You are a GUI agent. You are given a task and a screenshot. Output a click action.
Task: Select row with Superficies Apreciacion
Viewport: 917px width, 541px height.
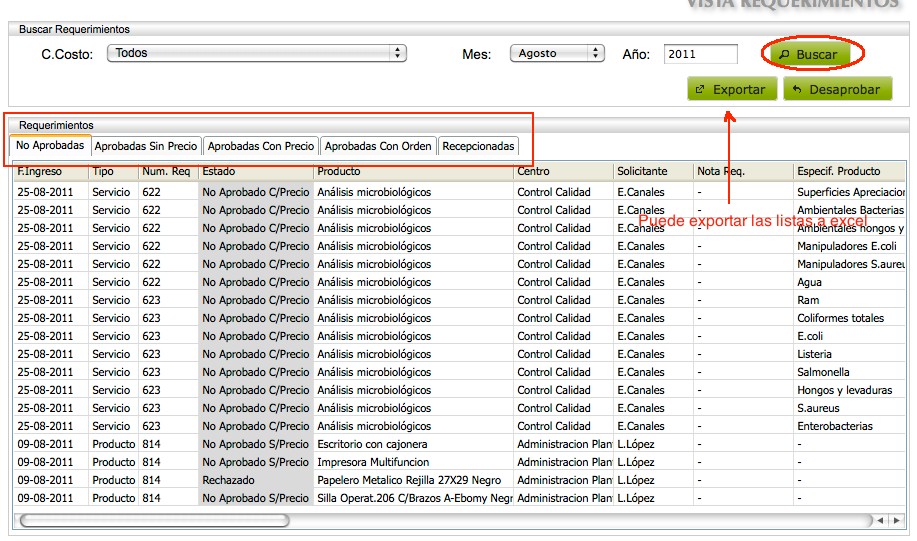(x=459, y=192)
